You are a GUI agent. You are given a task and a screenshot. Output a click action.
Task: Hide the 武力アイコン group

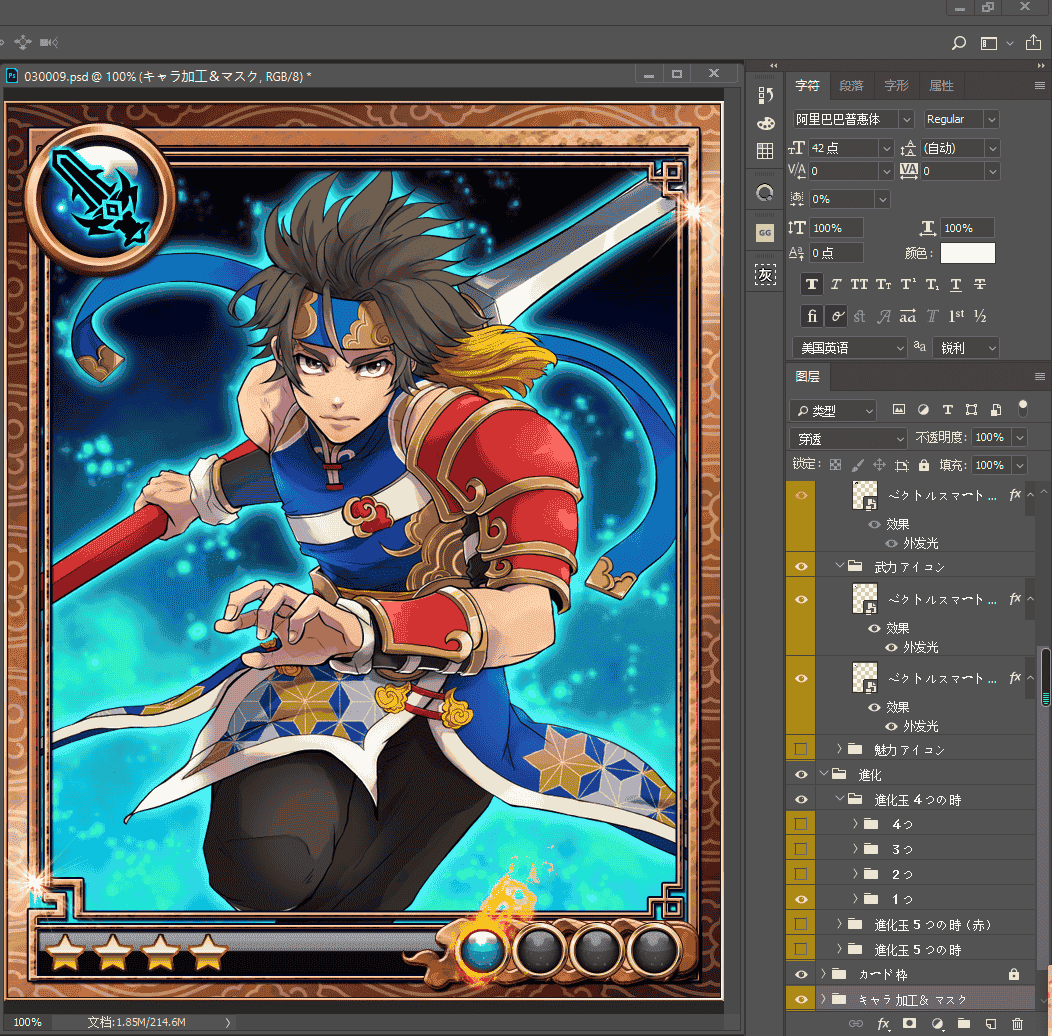coord(801,567)
